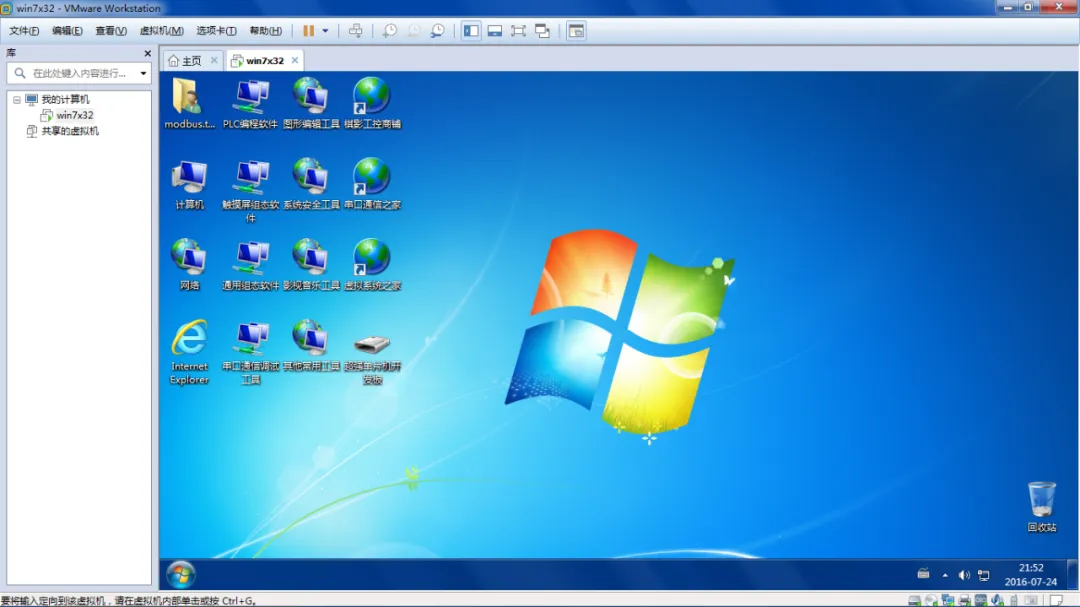Select the 回收站 recycle bin icon
This screenshot has width=1080, height=607.
pos(1041,508)
